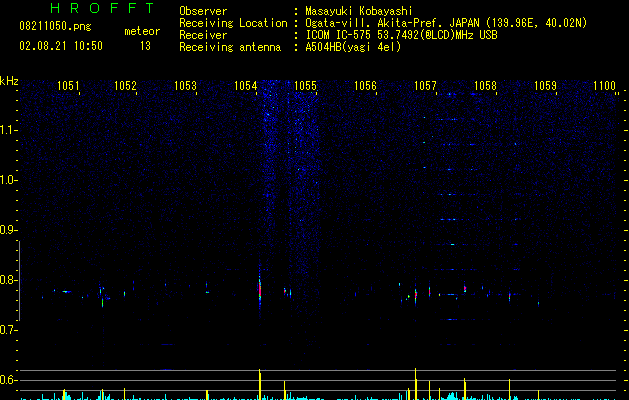The image size is (629, 400).
Task: Click the 0.9 kHz frequency tick label
Action: [x=8, y=230]
